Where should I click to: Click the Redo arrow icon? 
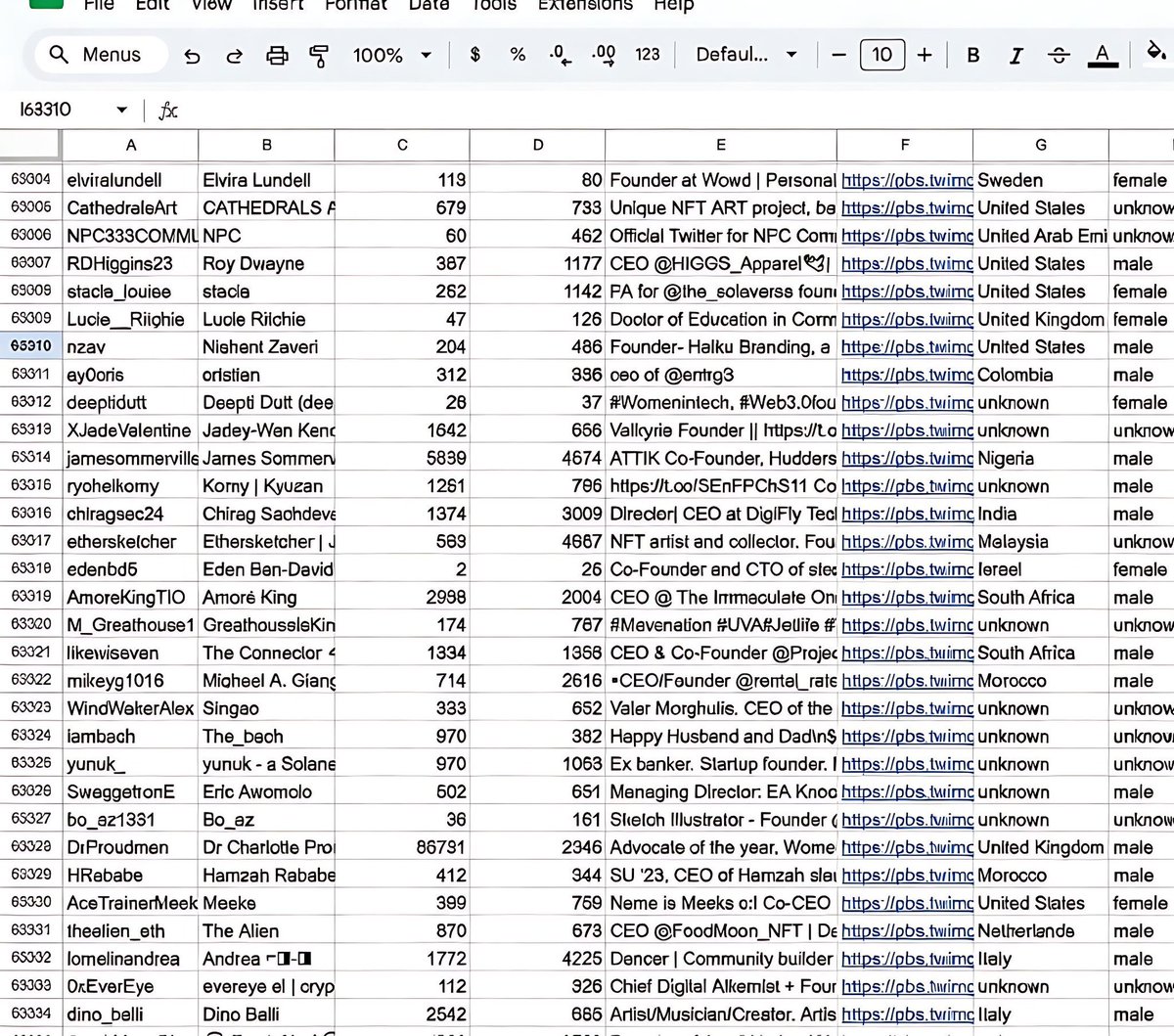click(235, 56)
